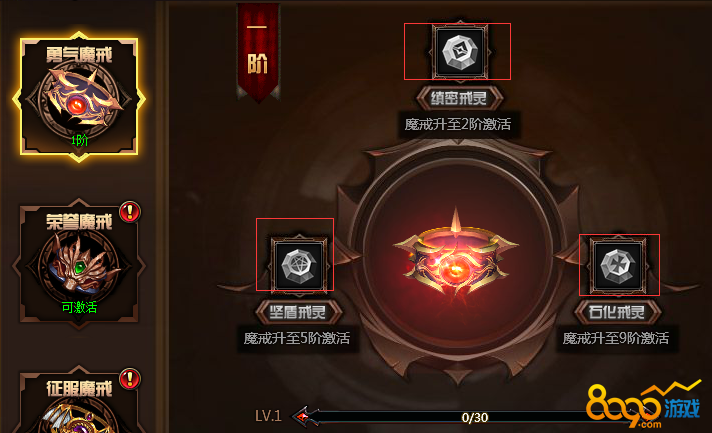The width and height of the screenshot is (712, 433).
Task: Click the 8090 游戏 watermark logo
Action: (643, 406)
